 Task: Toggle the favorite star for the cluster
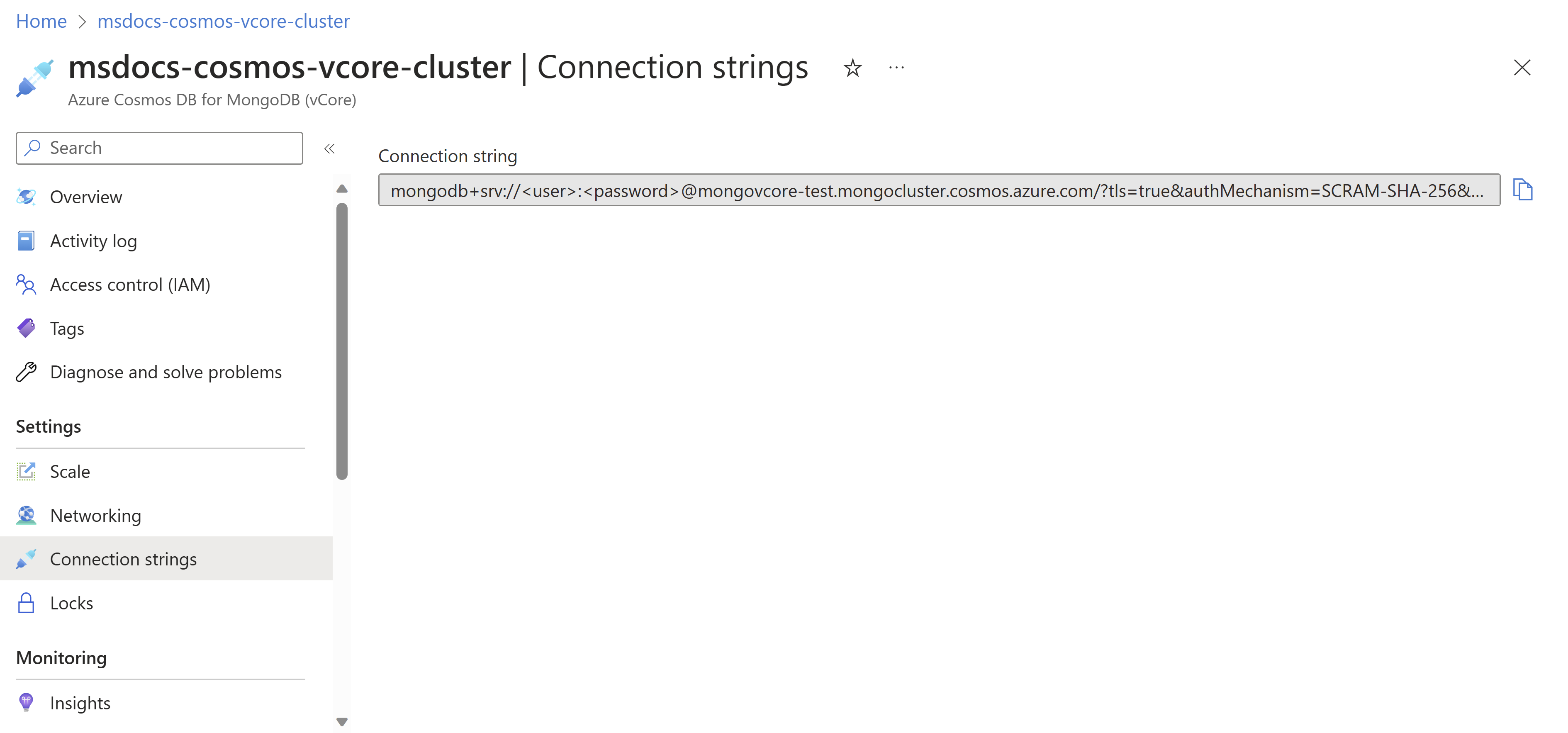(852, 68)
